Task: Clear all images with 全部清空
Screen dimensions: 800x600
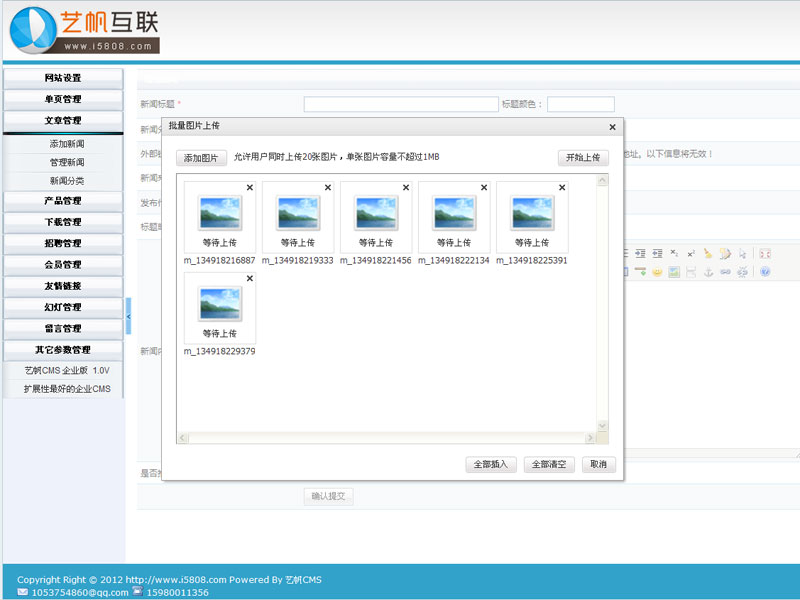Action: [x=549, y=465]
